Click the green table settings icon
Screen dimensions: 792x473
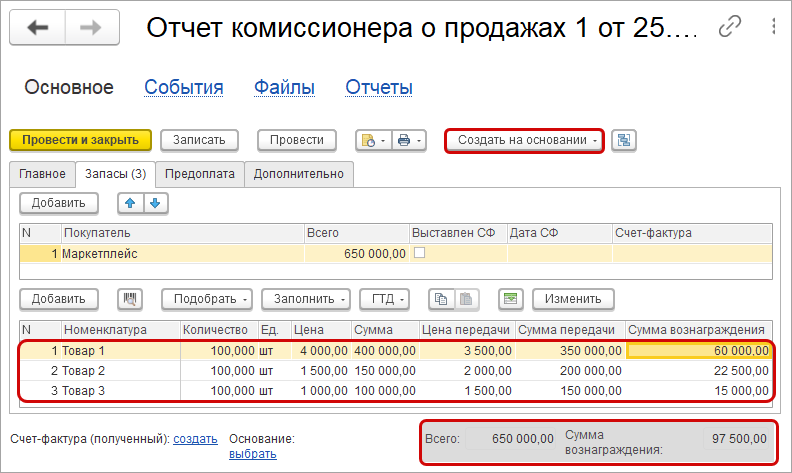(x=511, y=299)
